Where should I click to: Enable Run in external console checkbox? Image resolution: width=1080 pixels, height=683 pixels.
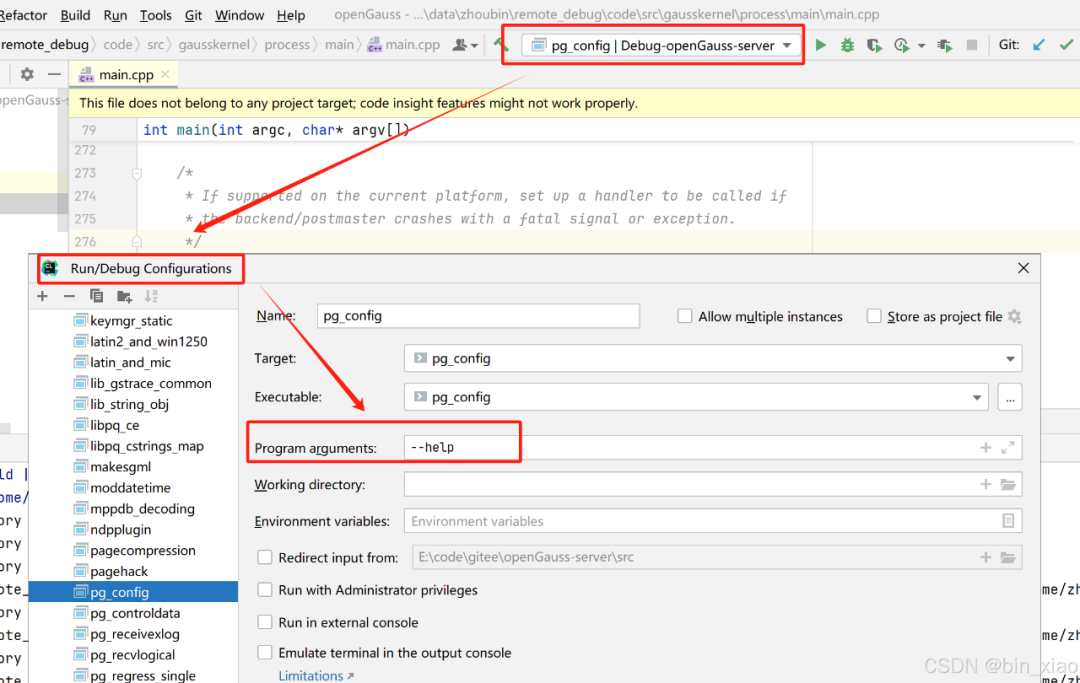264,622
